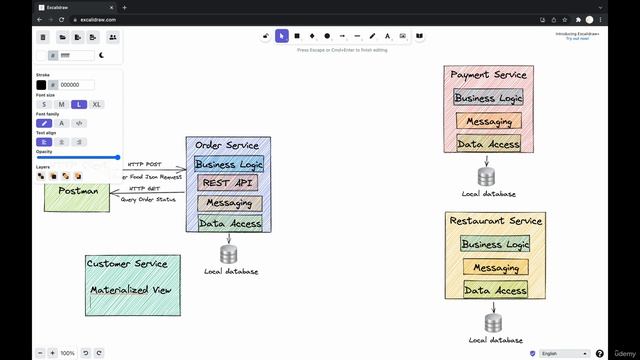
Task: Reload the page with the refresh icon
Action: [x=61, y=20]
